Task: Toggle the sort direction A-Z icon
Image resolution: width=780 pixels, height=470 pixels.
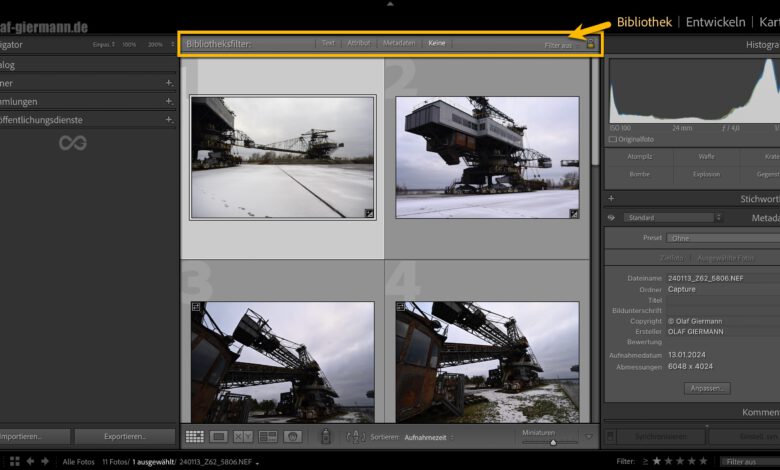Action: pyautogui.click(x=355, y=436)
